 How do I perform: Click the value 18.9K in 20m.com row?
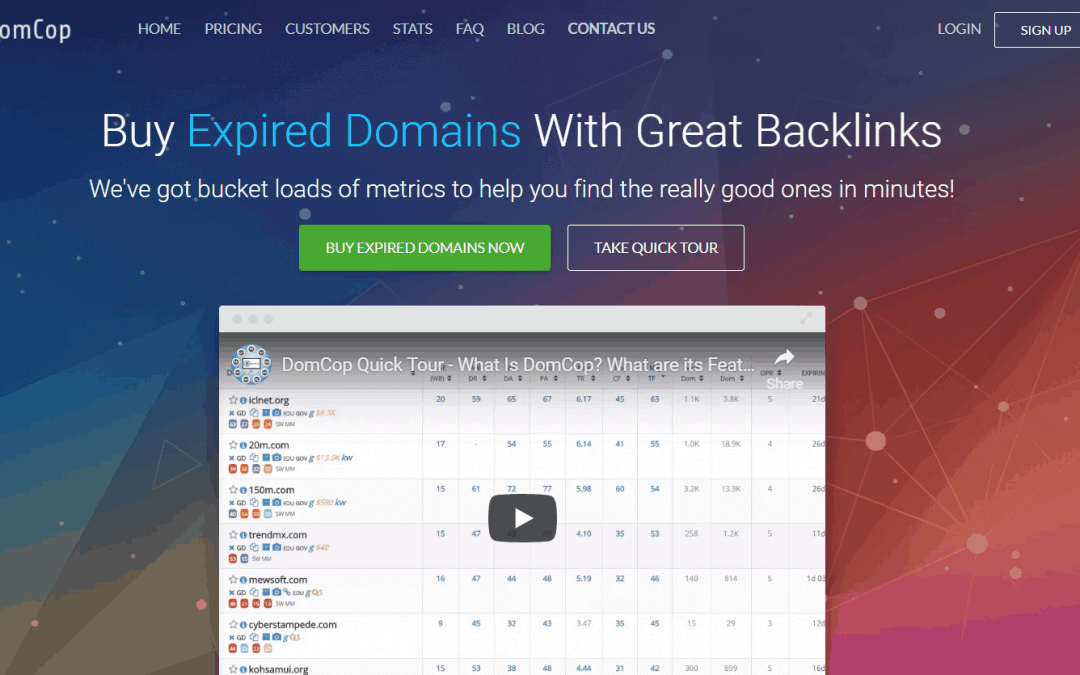[x=730, y=444]
